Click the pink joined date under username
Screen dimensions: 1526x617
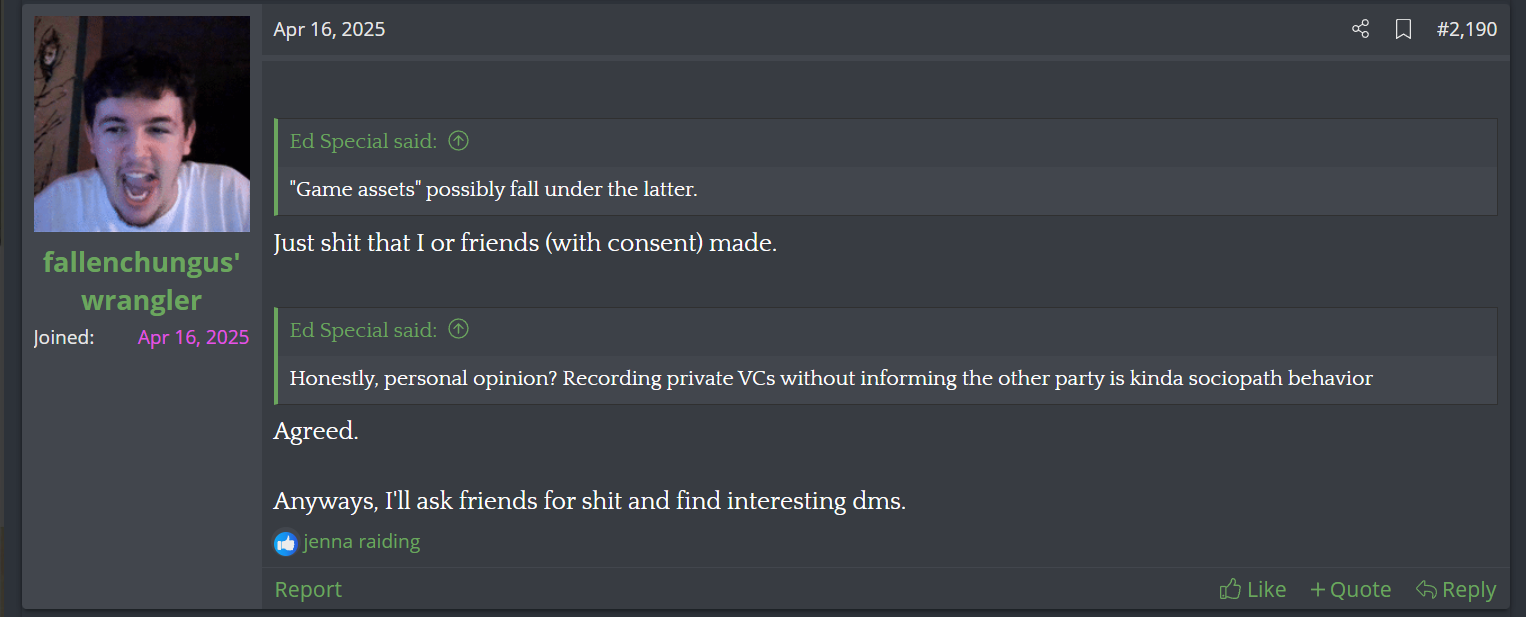(x=193, y=337)
